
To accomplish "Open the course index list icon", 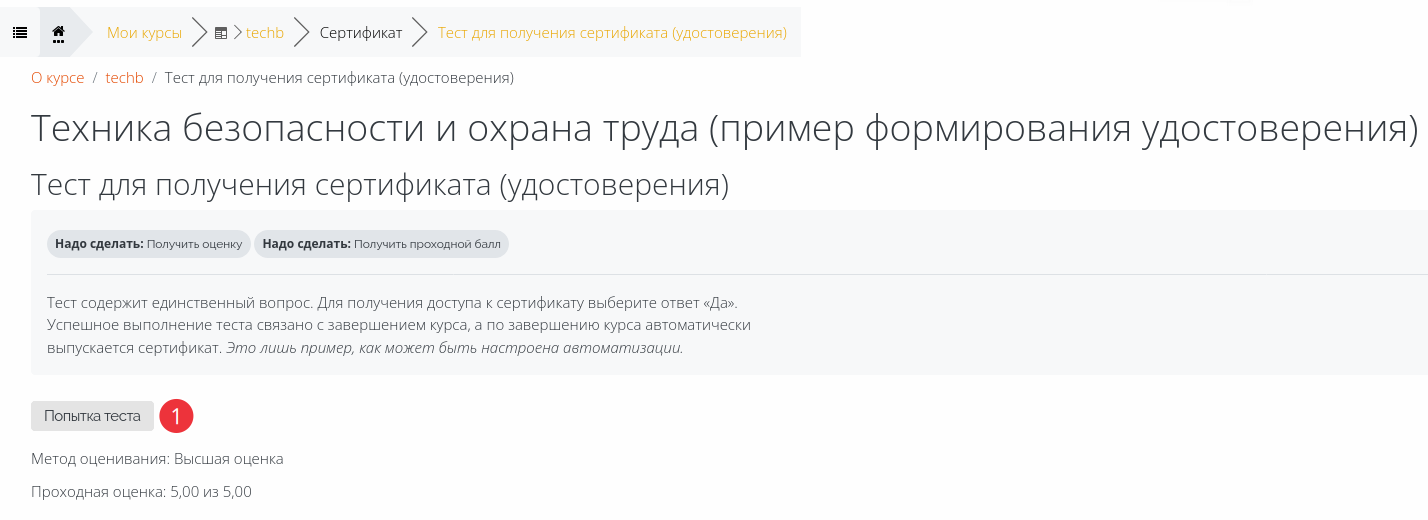I will 19,33.
